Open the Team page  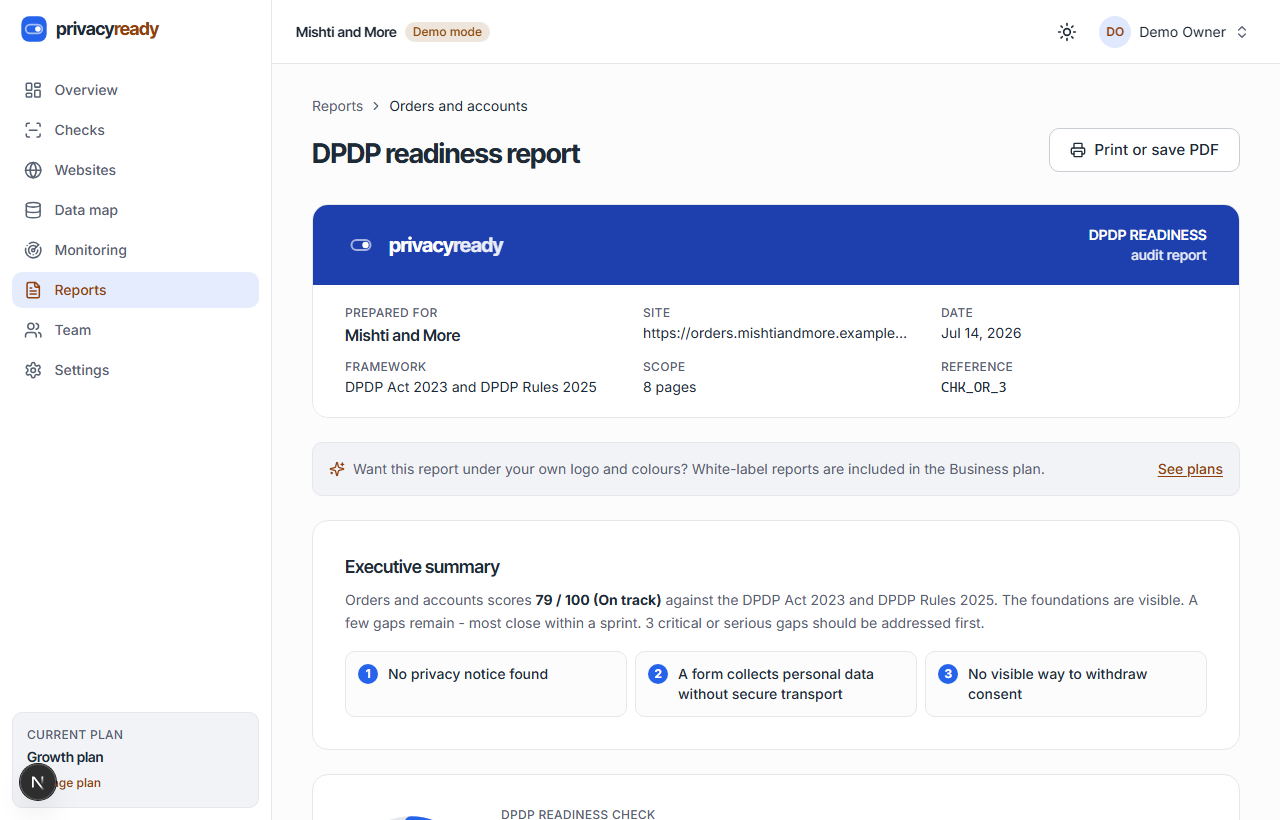tap(135, 330)
